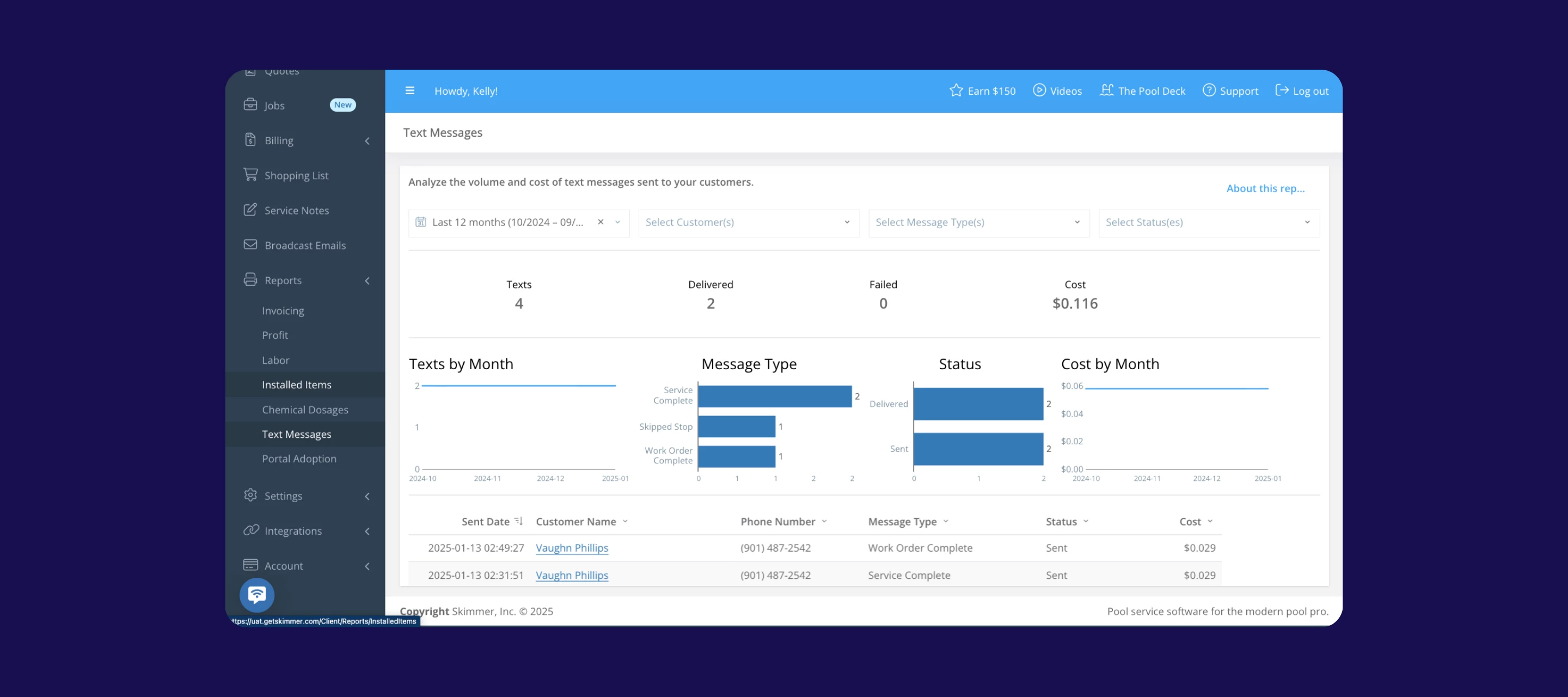Open the About this report link
This screenshot has height=697, width=1568.
pos(1265,189)
